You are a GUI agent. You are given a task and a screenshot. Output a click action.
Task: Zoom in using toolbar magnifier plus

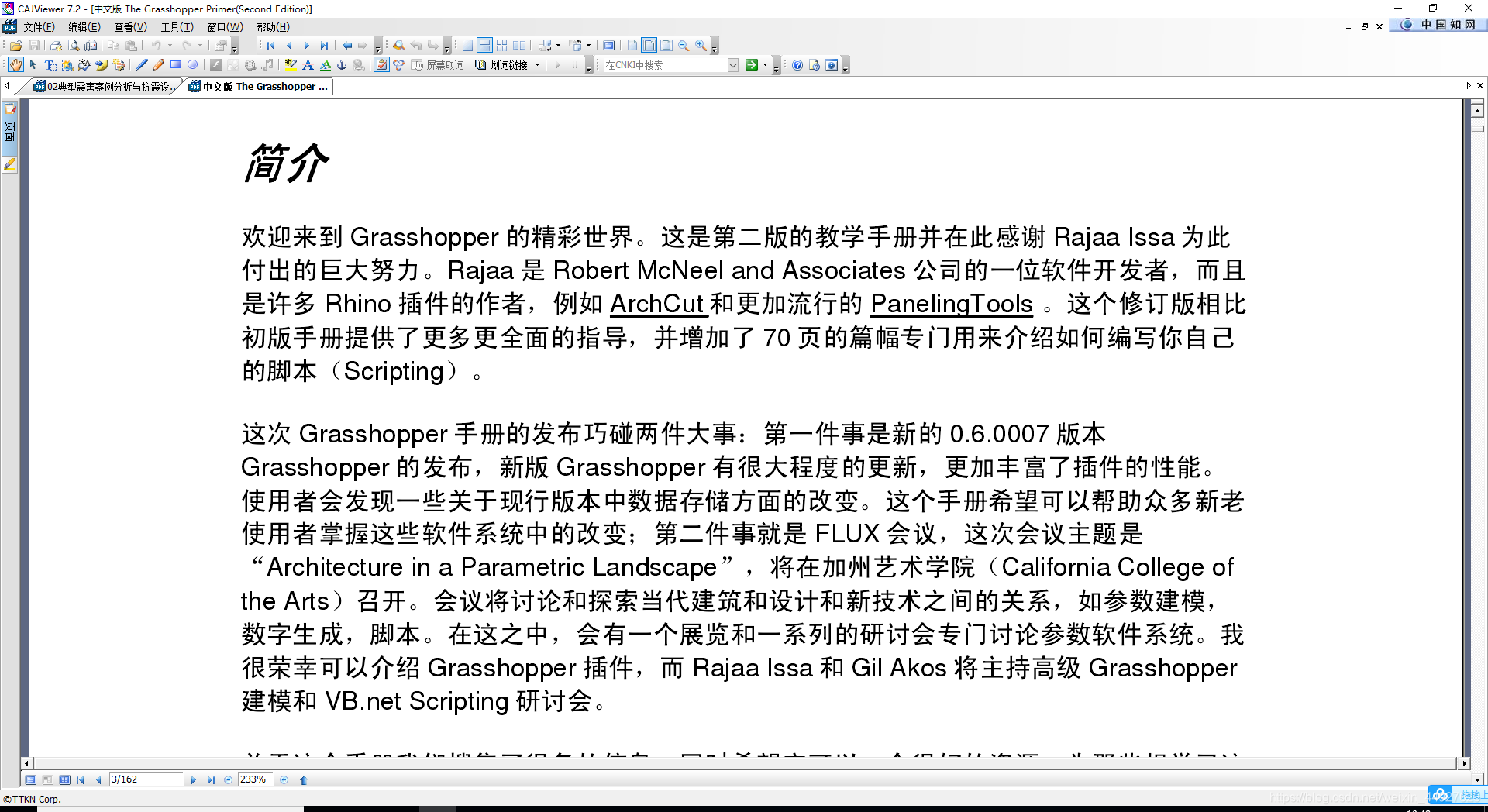(701, 46)
